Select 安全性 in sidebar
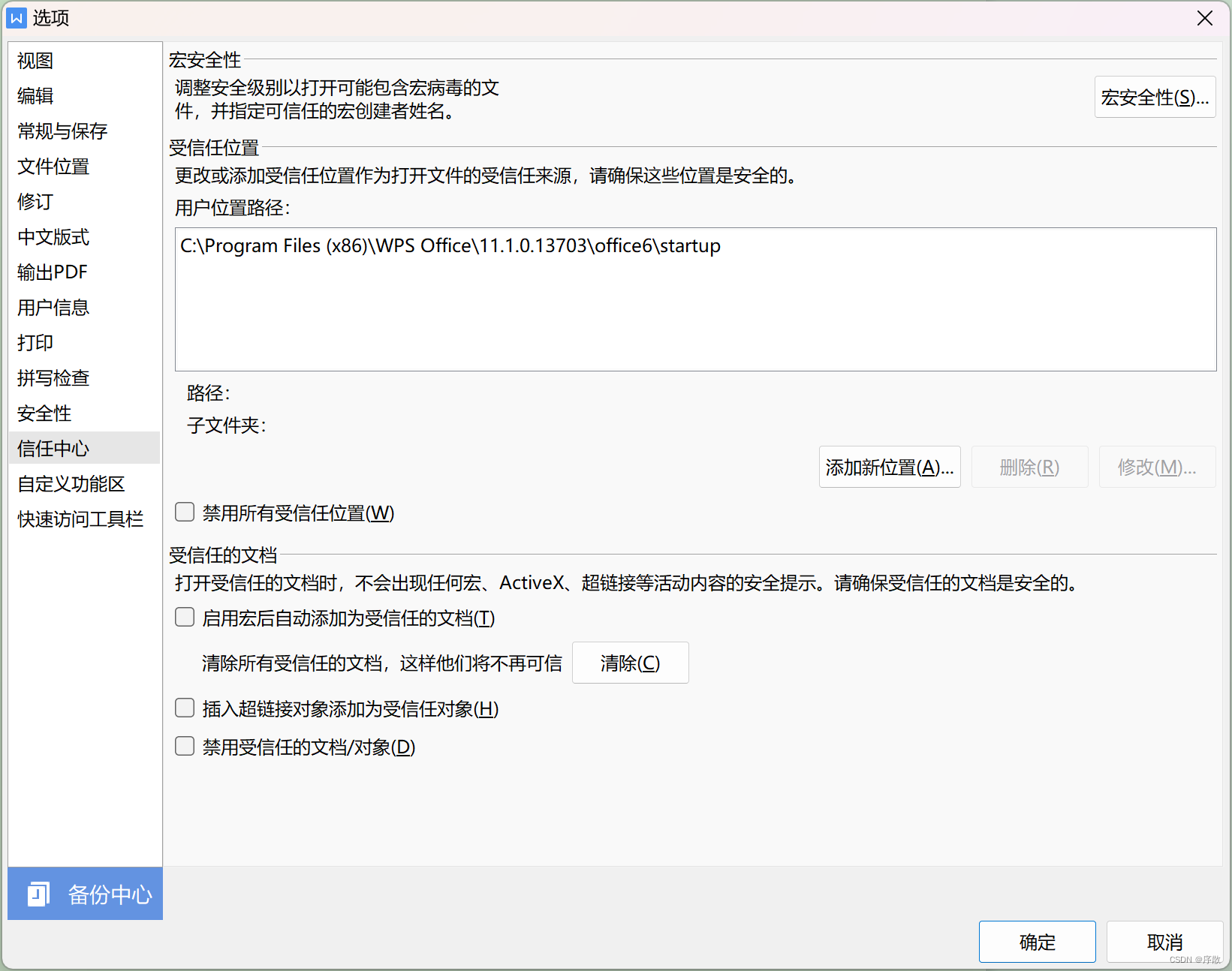This screenshot has width=1232, height=971. (x=84, y=413)
